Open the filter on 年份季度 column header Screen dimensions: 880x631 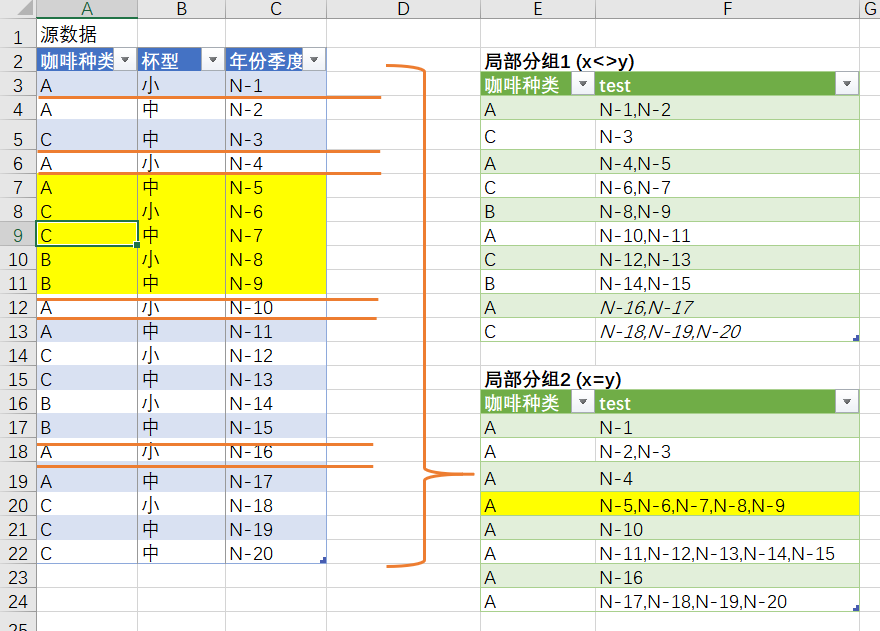click(x=314, y=60)
